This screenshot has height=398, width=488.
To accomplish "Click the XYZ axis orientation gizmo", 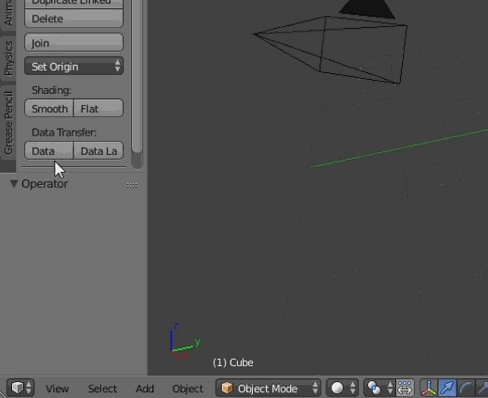I will [185, 342].
